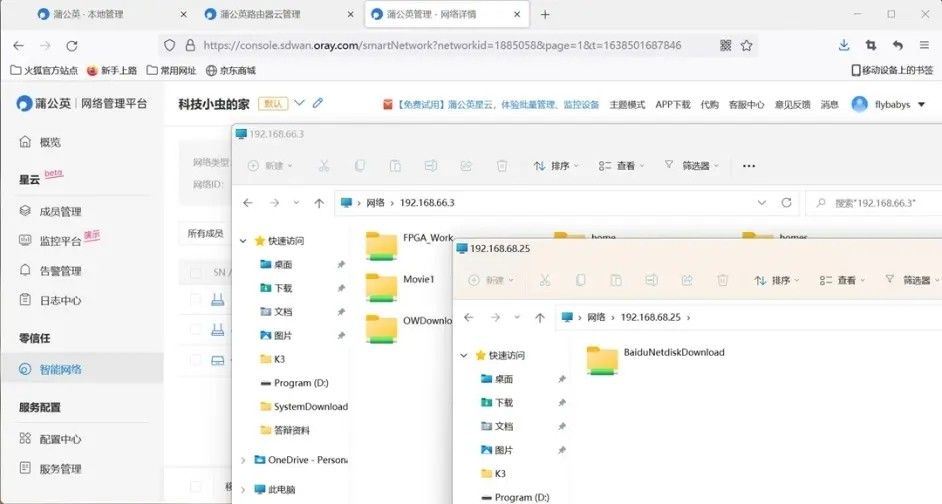Click the delete trash icon in 192.168.66.3 window

pyautogui.click(x=502, y=166)
